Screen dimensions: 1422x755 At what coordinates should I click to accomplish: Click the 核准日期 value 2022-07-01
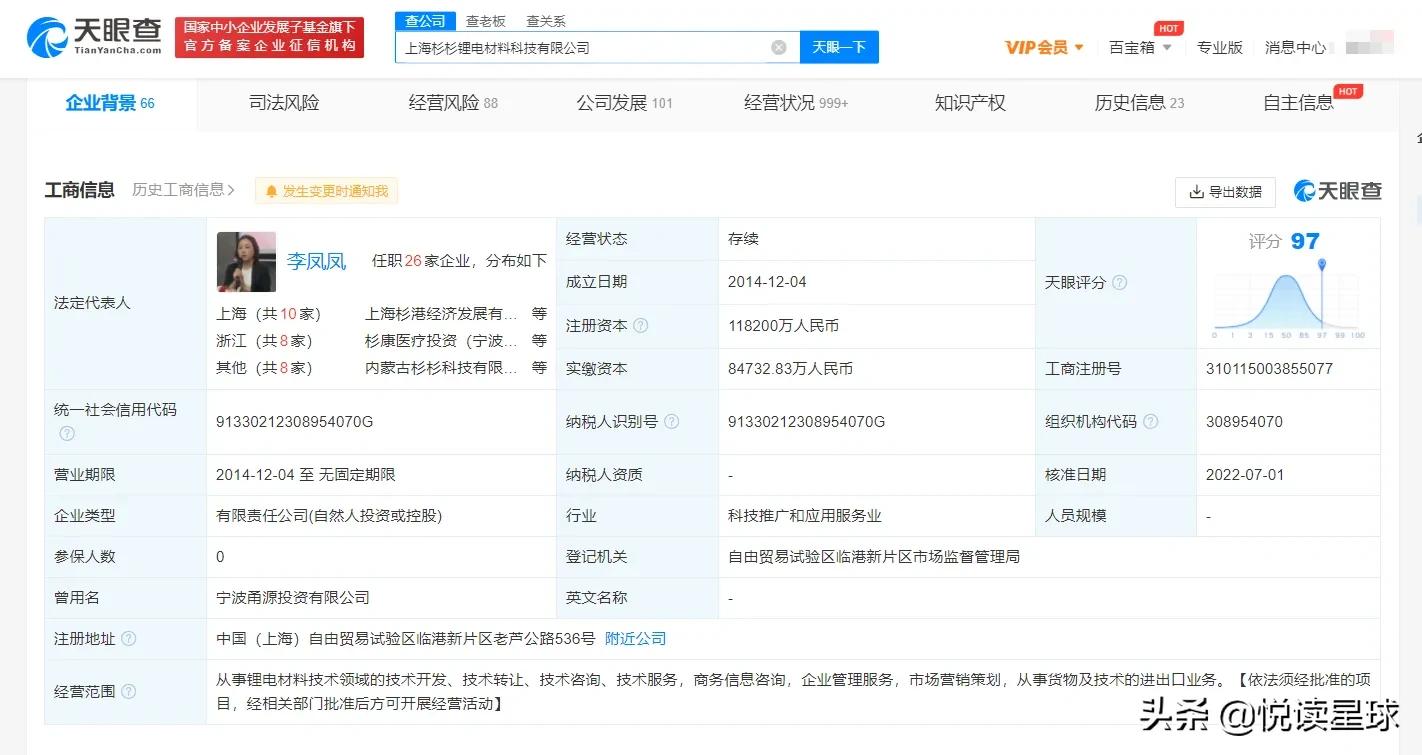1245,474
